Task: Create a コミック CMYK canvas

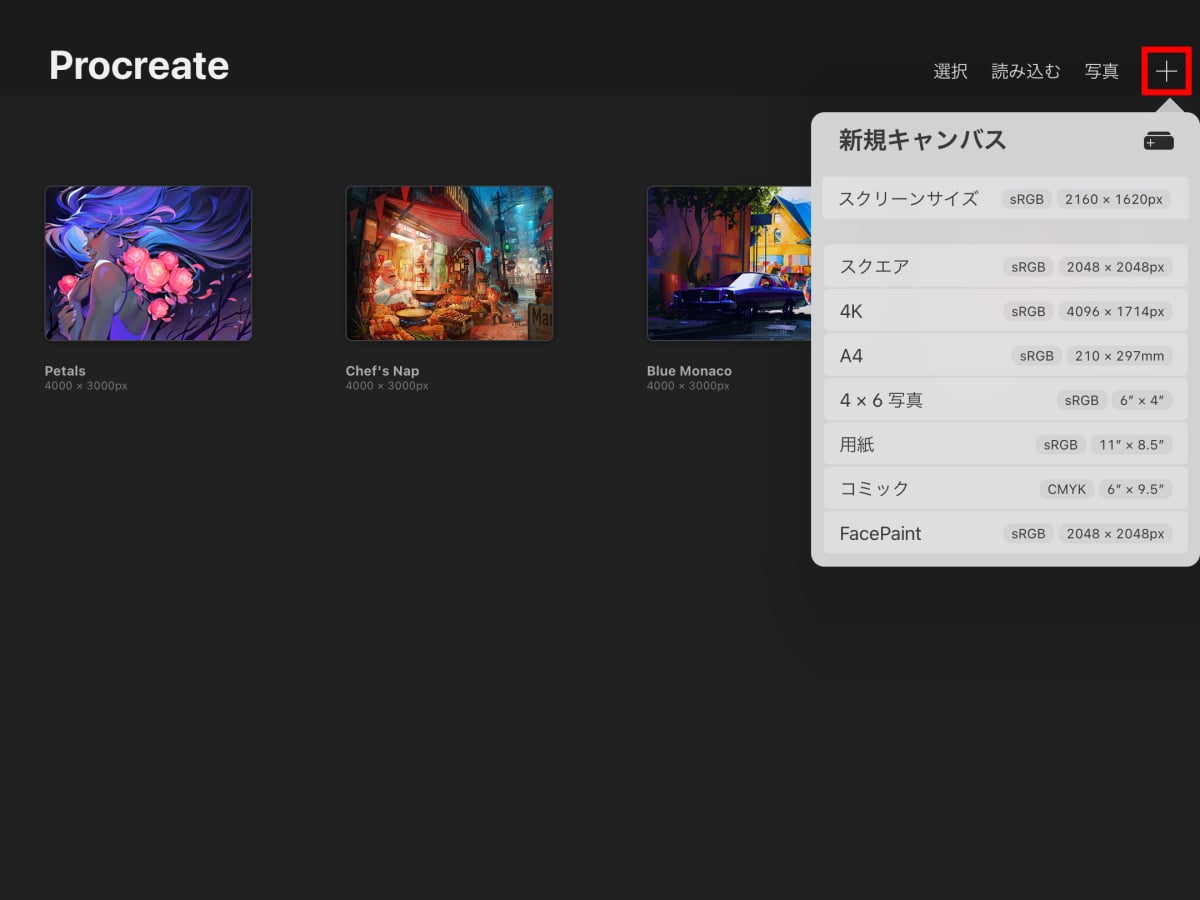Action: click(x=1005, y=489)
